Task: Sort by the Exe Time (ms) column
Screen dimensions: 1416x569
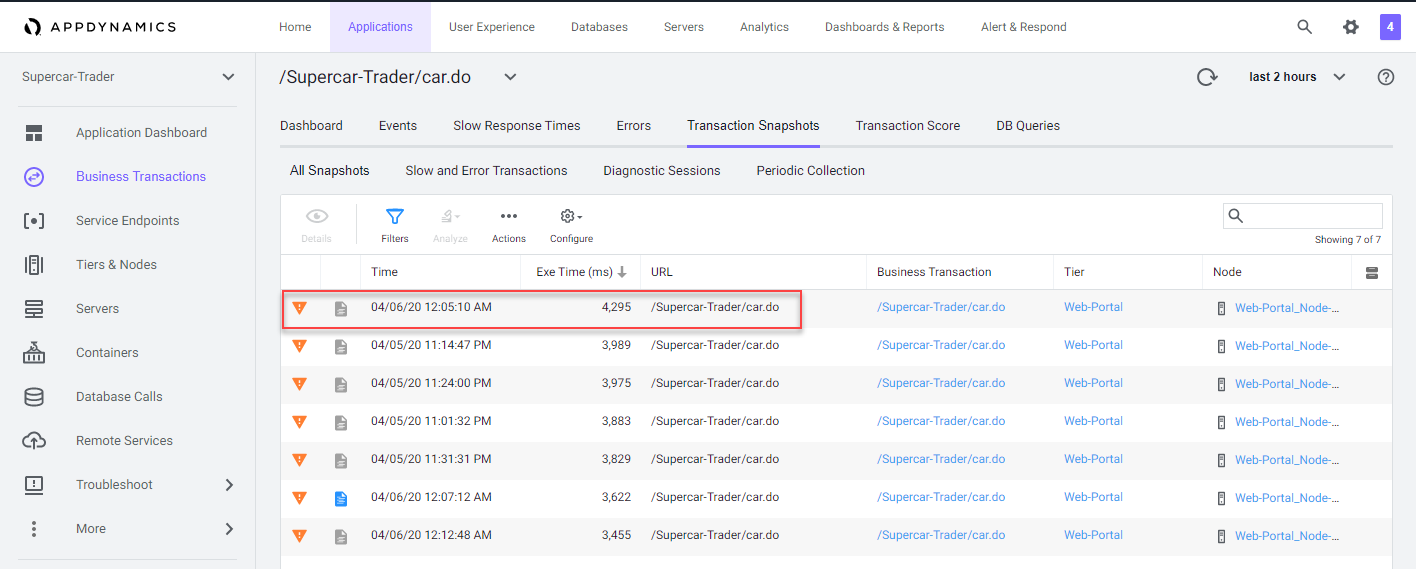Action: pyautogui.click(x=580, y=272)
